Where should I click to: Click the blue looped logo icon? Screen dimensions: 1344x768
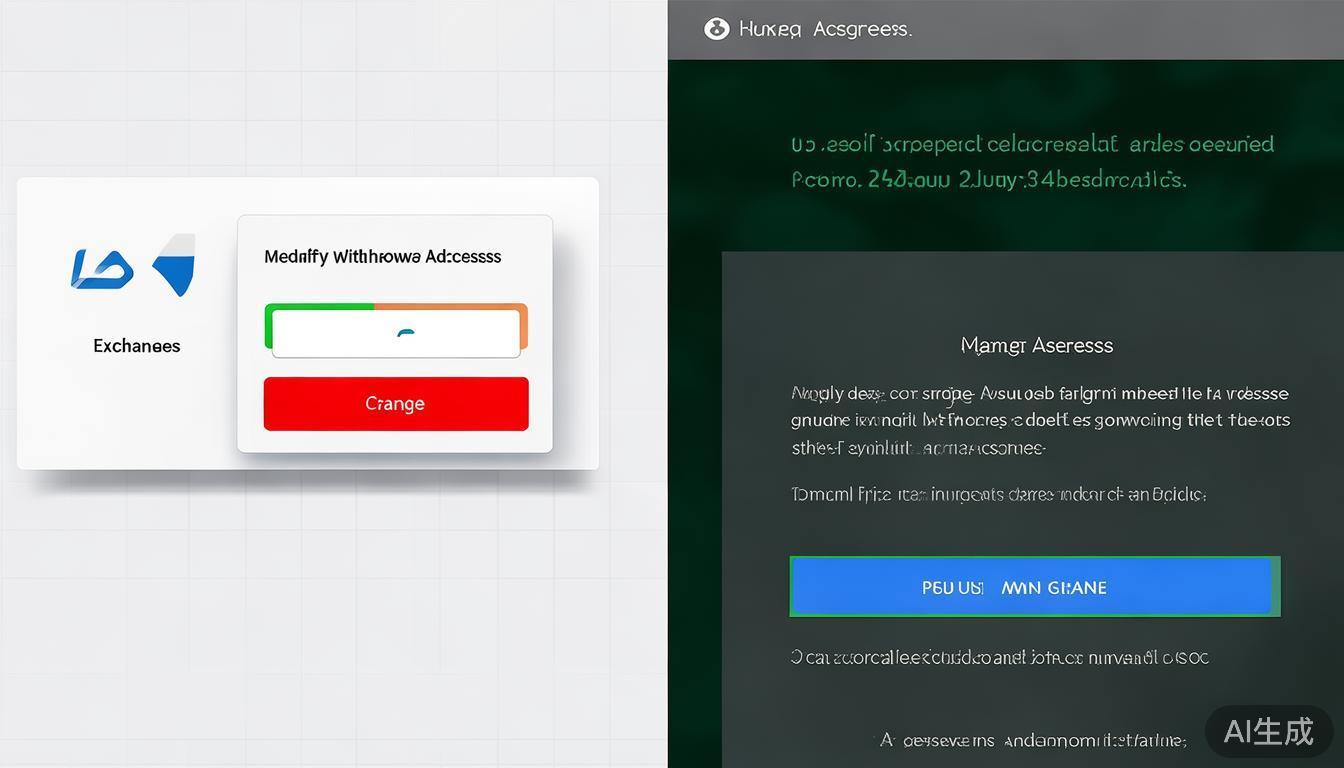pyautogui.click(x=102, y=269)
